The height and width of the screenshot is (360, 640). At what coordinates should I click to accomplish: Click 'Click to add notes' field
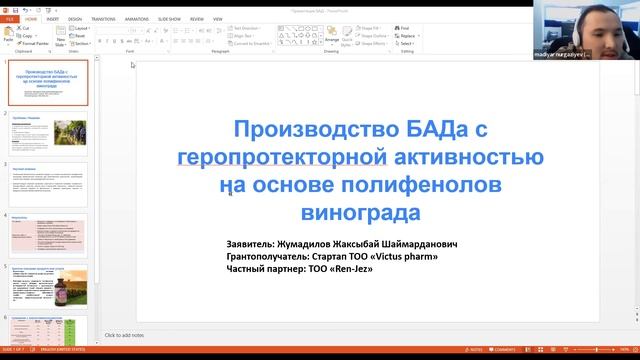124,335
